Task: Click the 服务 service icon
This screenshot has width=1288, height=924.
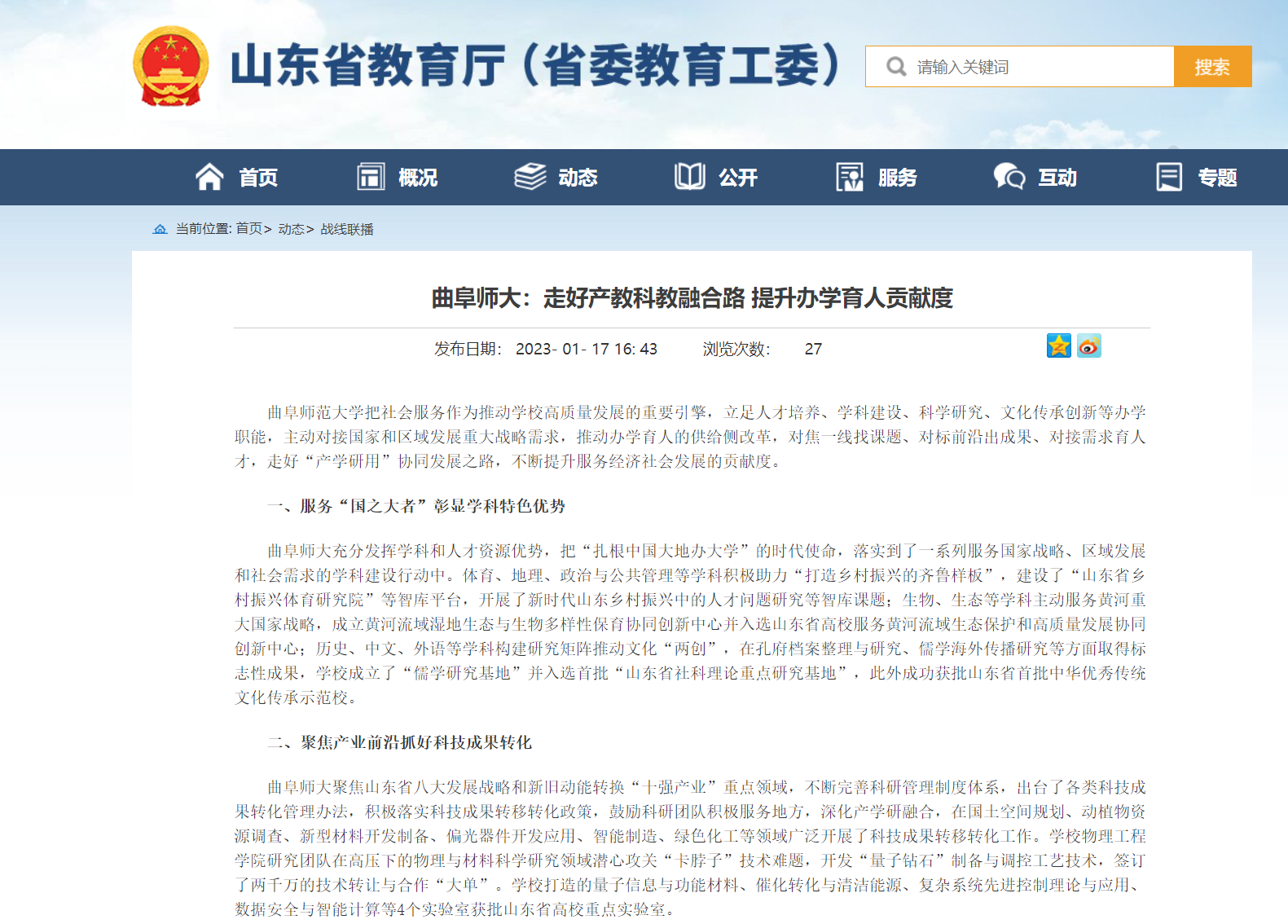Action: pos(850,177)
